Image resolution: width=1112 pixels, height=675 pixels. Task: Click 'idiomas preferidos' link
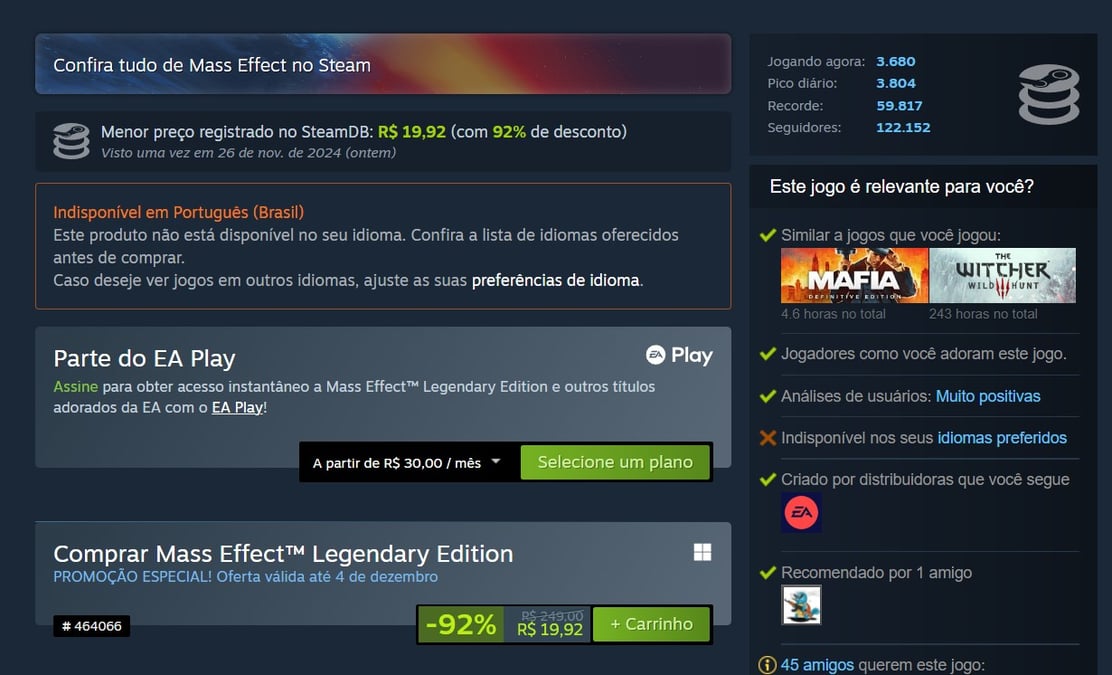pos(1002,438)
